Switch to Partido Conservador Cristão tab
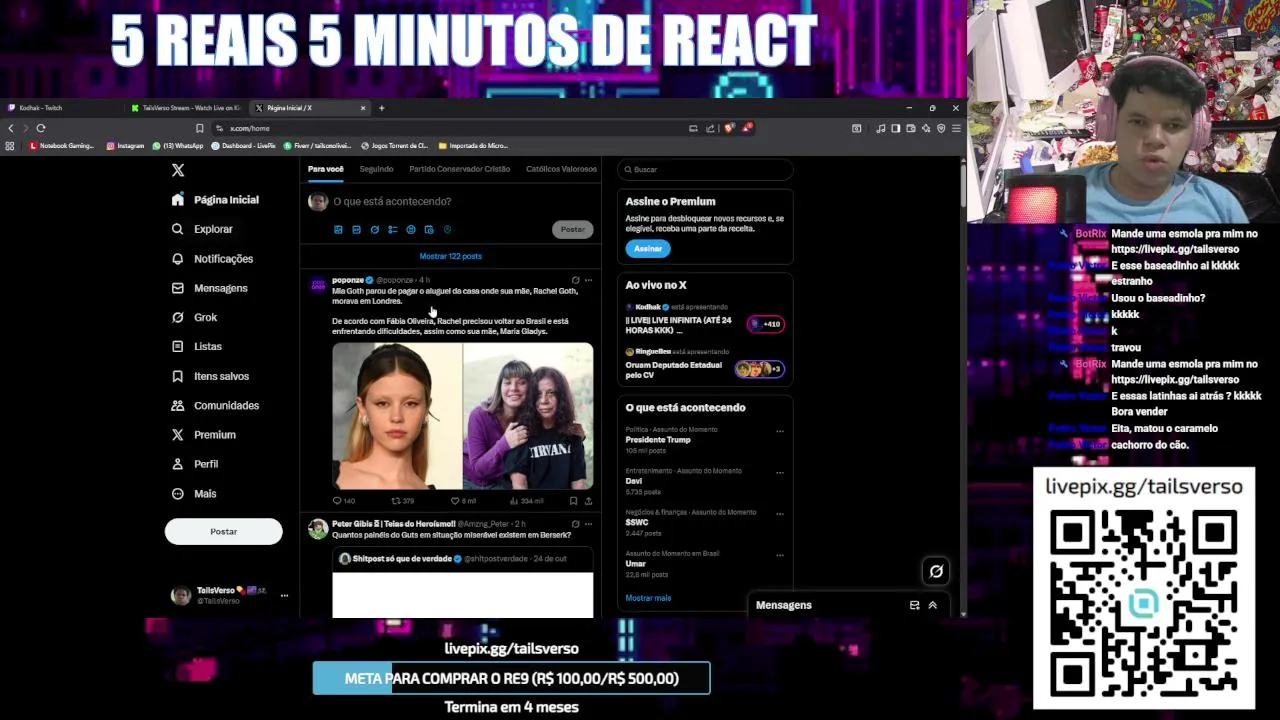 click(459, 169)
